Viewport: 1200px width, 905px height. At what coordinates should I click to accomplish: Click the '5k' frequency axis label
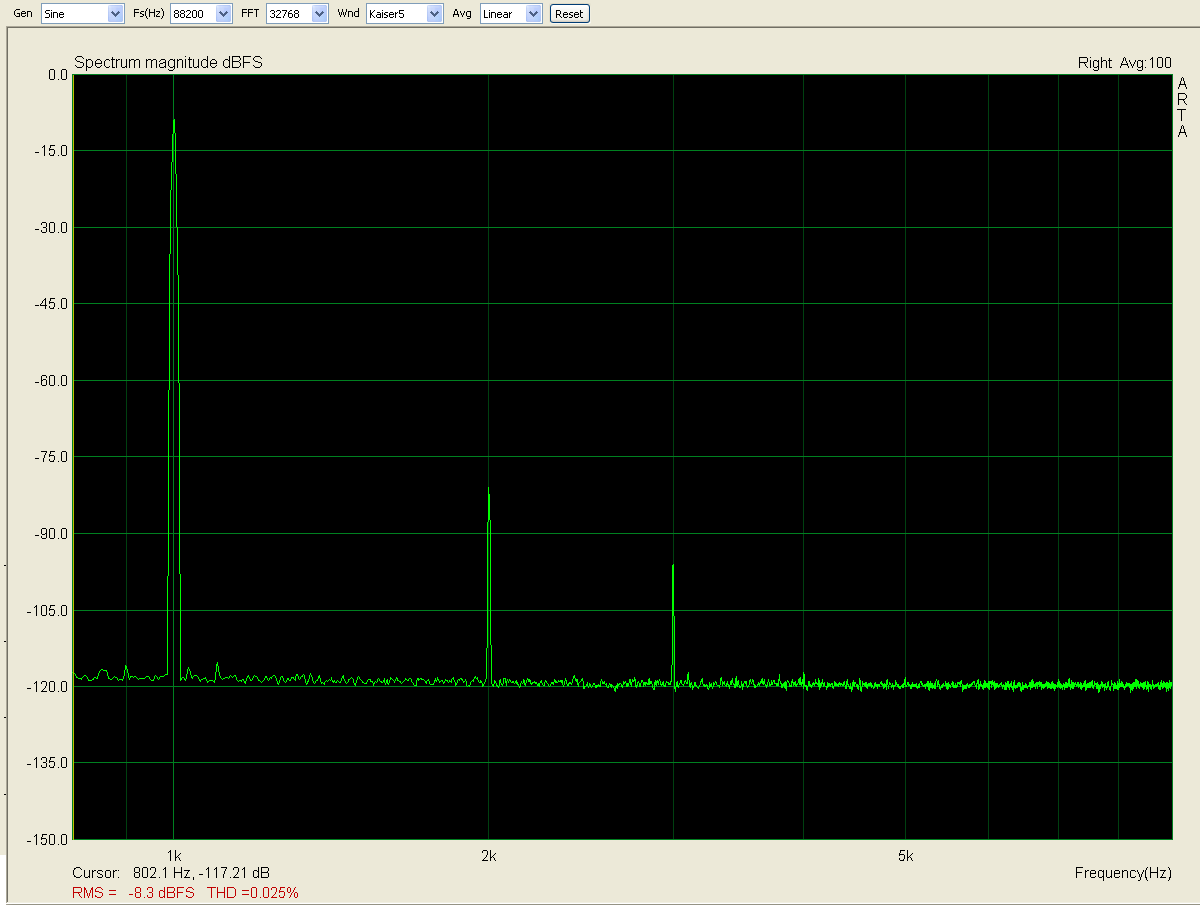pos(905,856)
